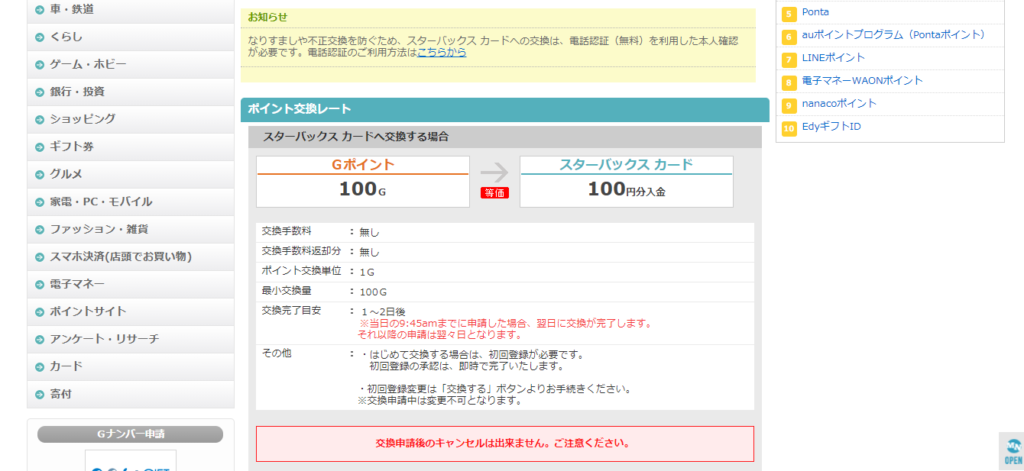The image size is (1024, 471).
Task: Click the red 交換申請後のキャンセル warning notice
Action: (505, 444)
